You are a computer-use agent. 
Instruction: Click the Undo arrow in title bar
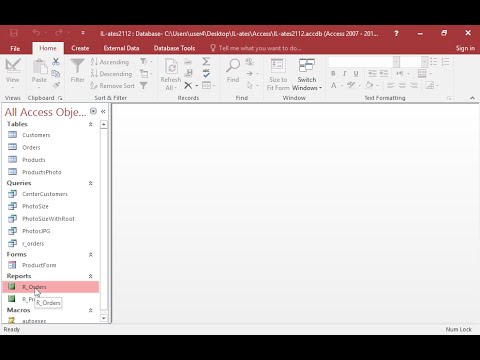(36, 33)
